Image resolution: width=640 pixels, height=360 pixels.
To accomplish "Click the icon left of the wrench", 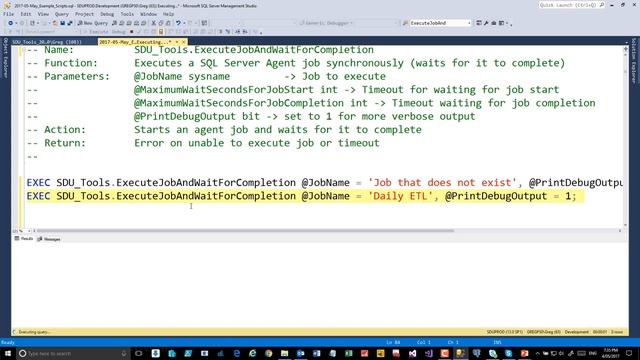I will click(479, 23).
